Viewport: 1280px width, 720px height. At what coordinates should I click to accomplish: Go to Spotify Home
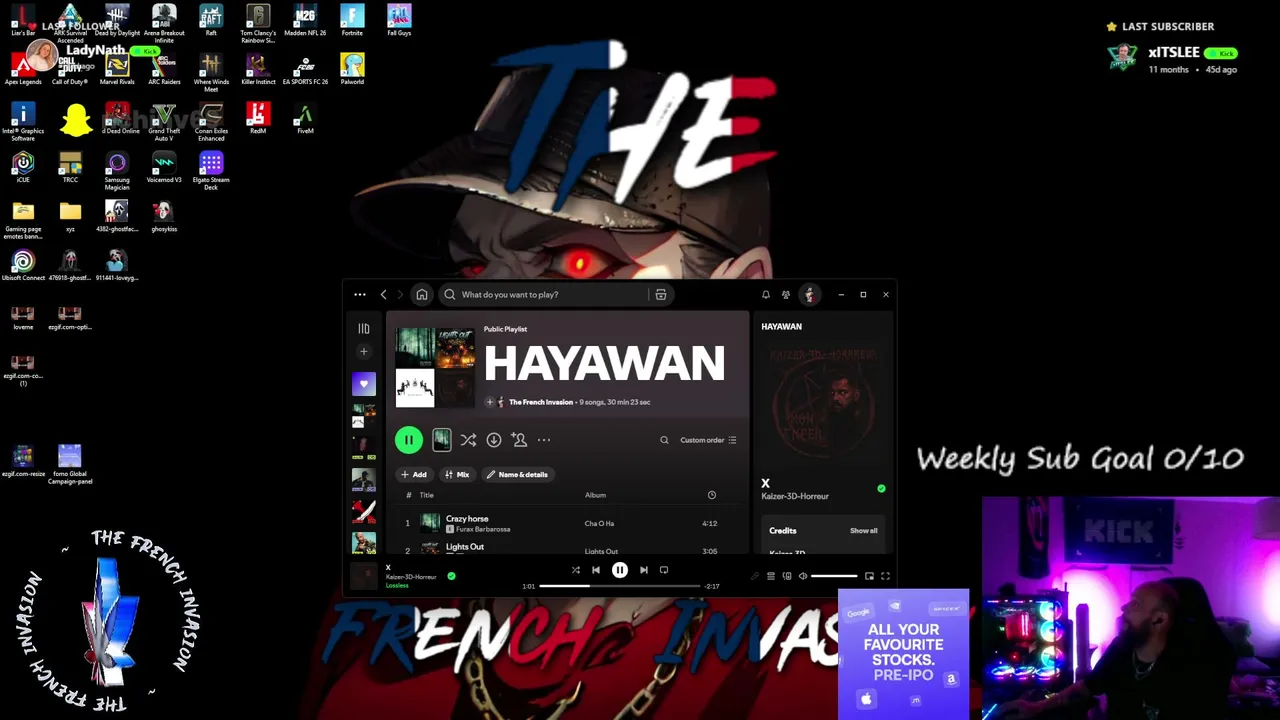422,295
